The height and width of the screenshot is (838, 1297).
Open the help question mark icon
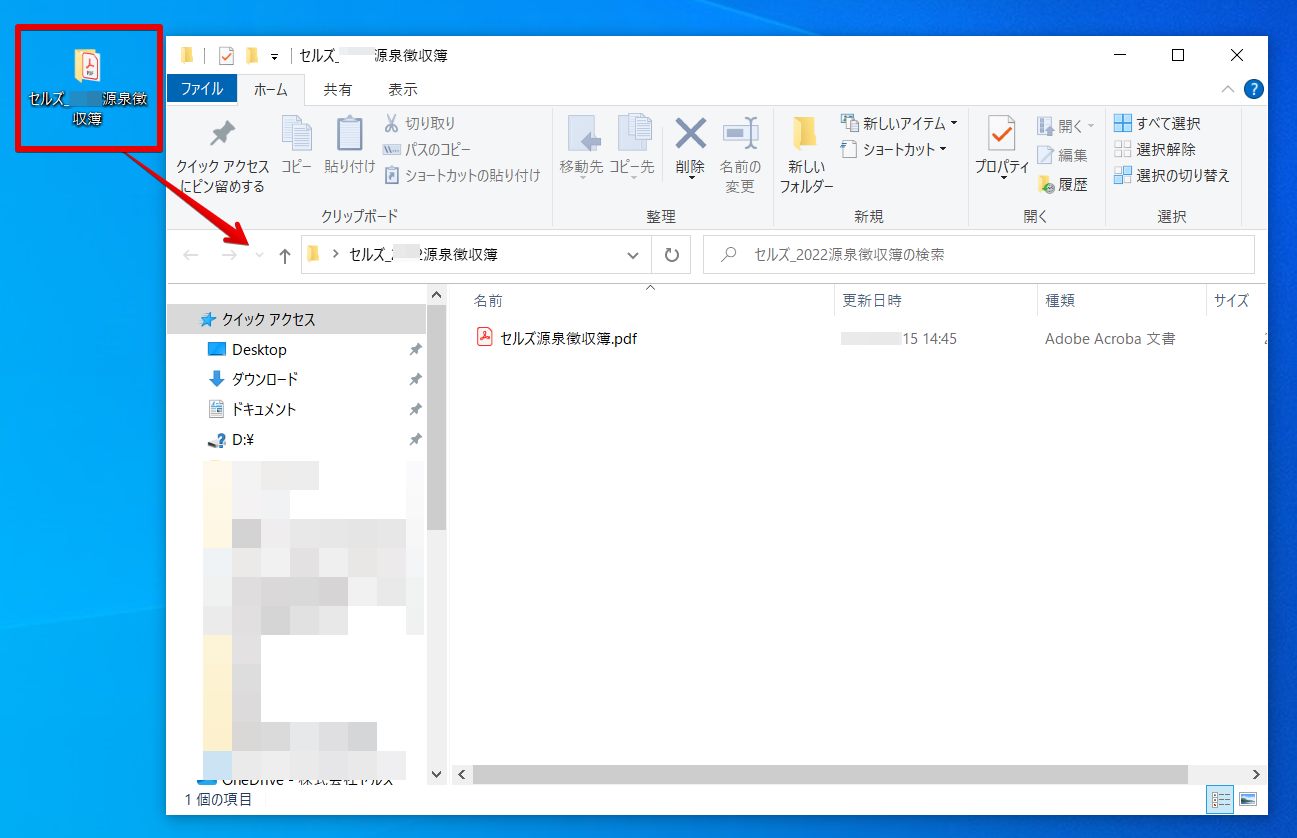[1253, 90]
